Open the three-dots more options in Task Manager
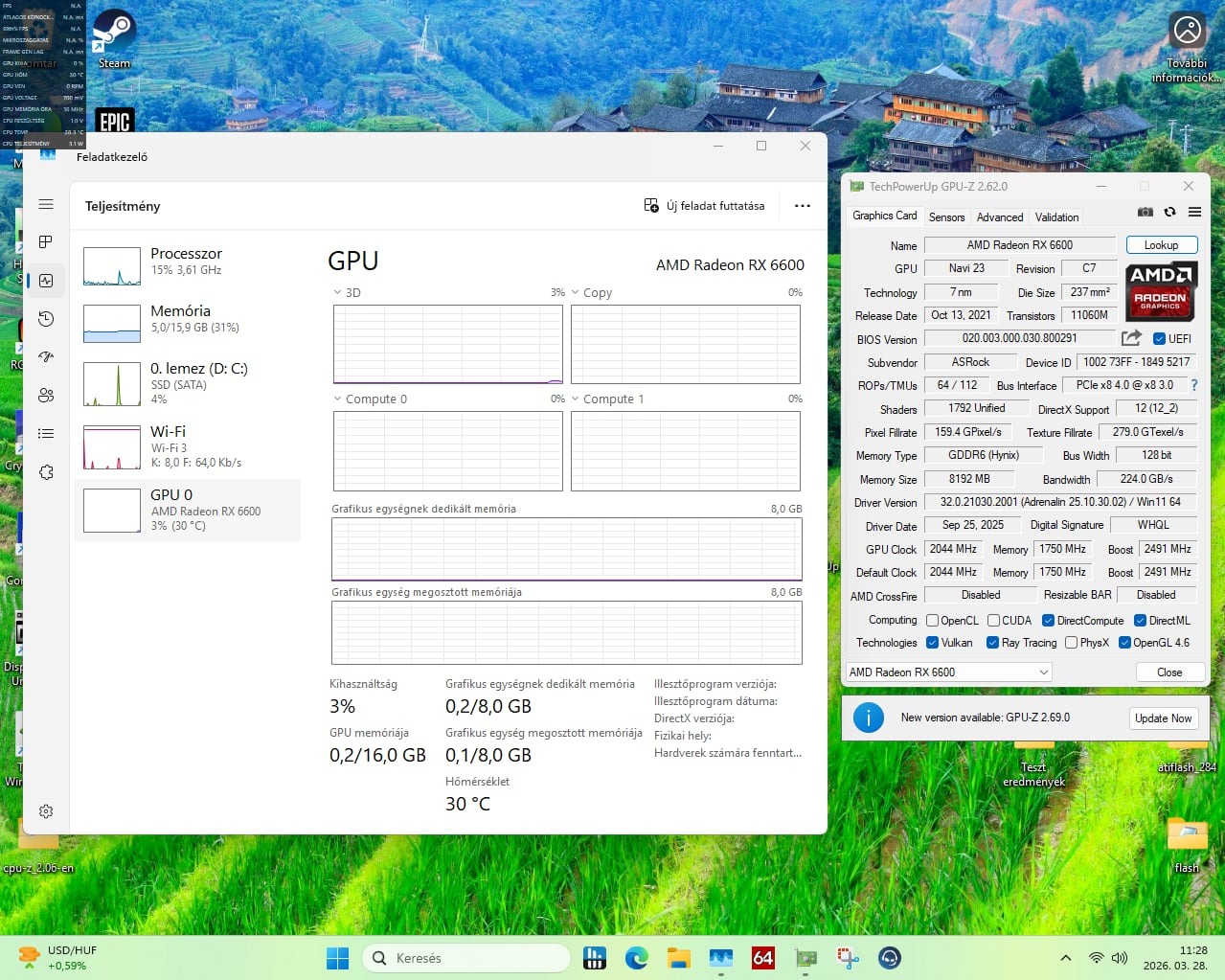1225x980 pixels. coord(803,206)
